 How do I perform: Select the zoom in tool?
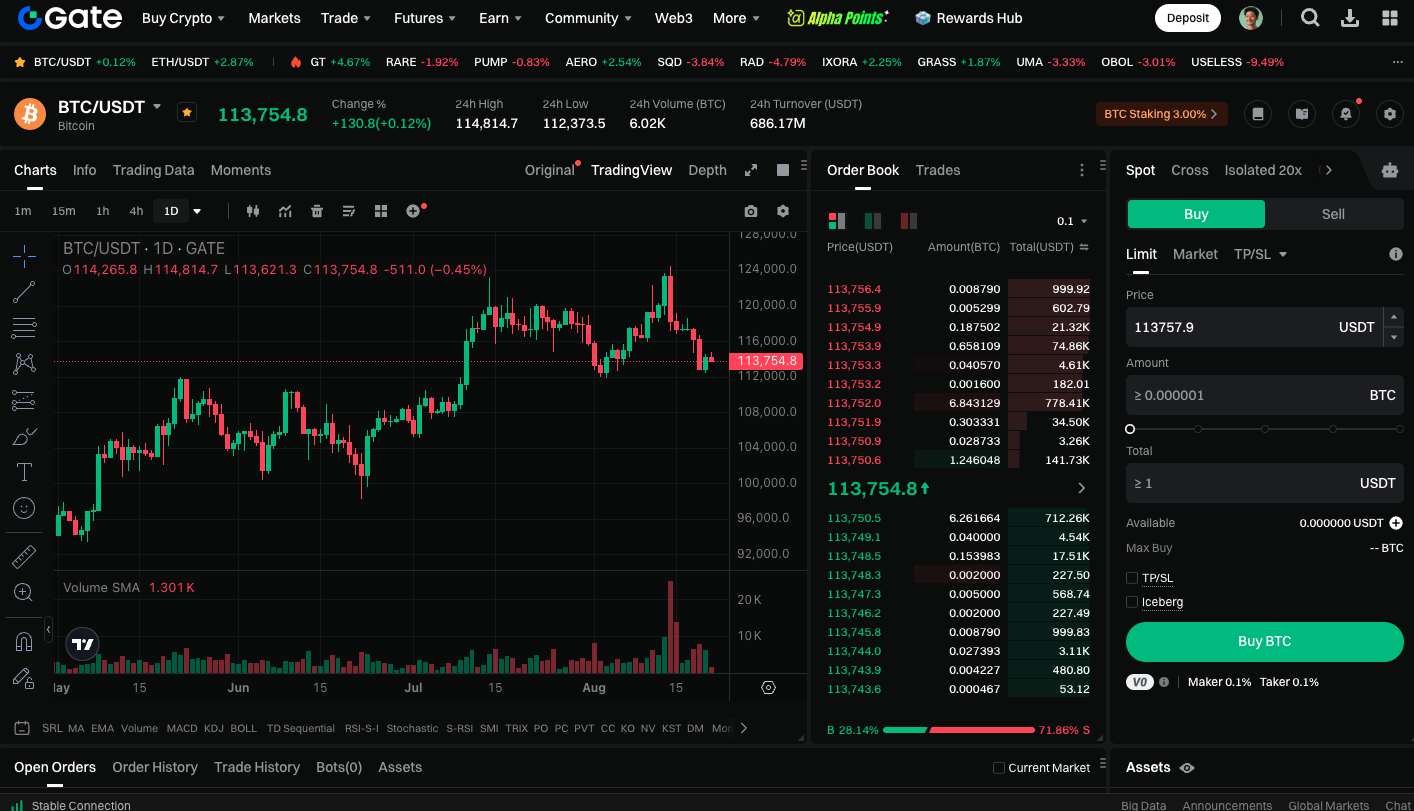tap(24, 592)
